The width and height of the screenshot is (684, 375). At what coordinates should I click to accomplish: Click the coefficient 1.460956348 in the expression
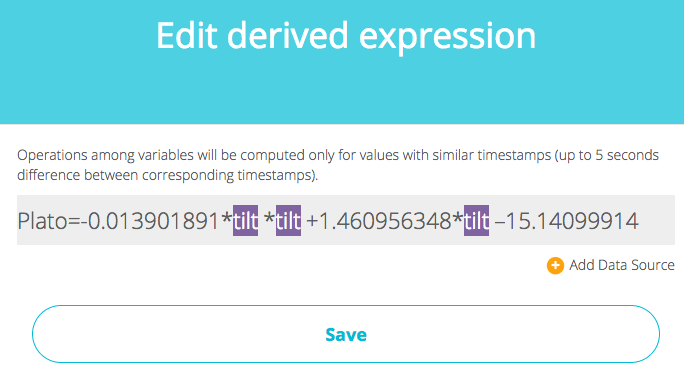click(386, 221)
